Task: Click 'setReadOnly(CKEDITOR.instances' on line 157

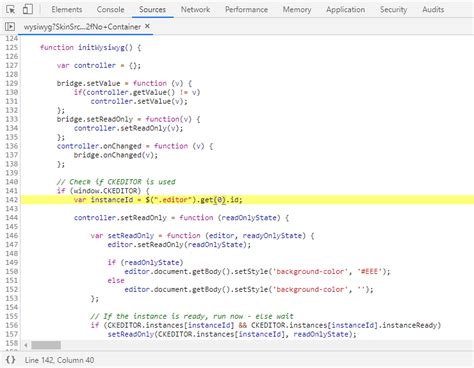Action: click(171, 334)
